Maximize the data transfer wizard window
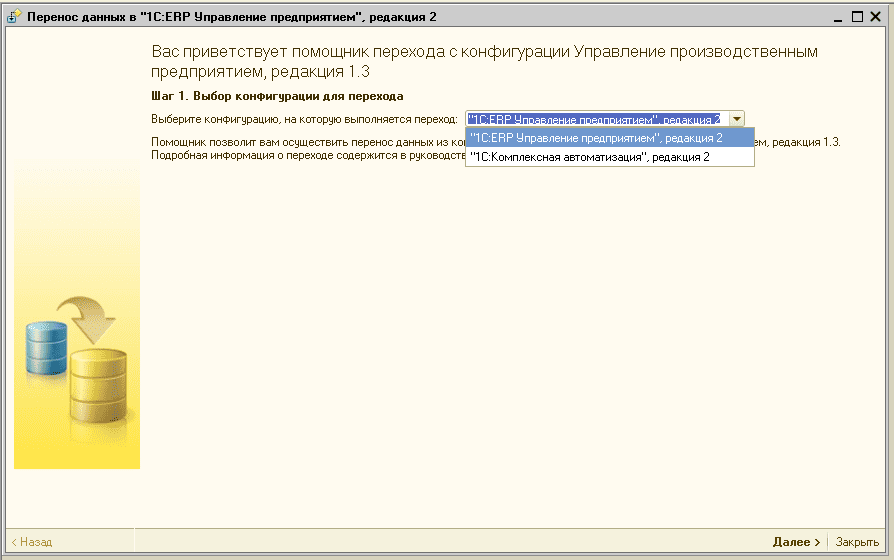Image resolution: width=894 pixels, height=560 pixels. pos(857,17)
